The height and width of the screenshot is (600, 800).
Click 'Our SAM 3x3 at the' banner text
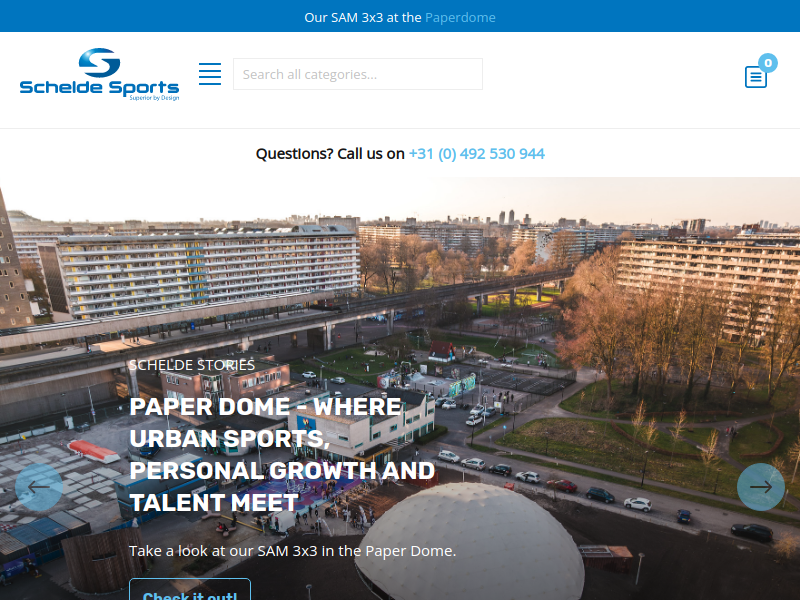363,17
